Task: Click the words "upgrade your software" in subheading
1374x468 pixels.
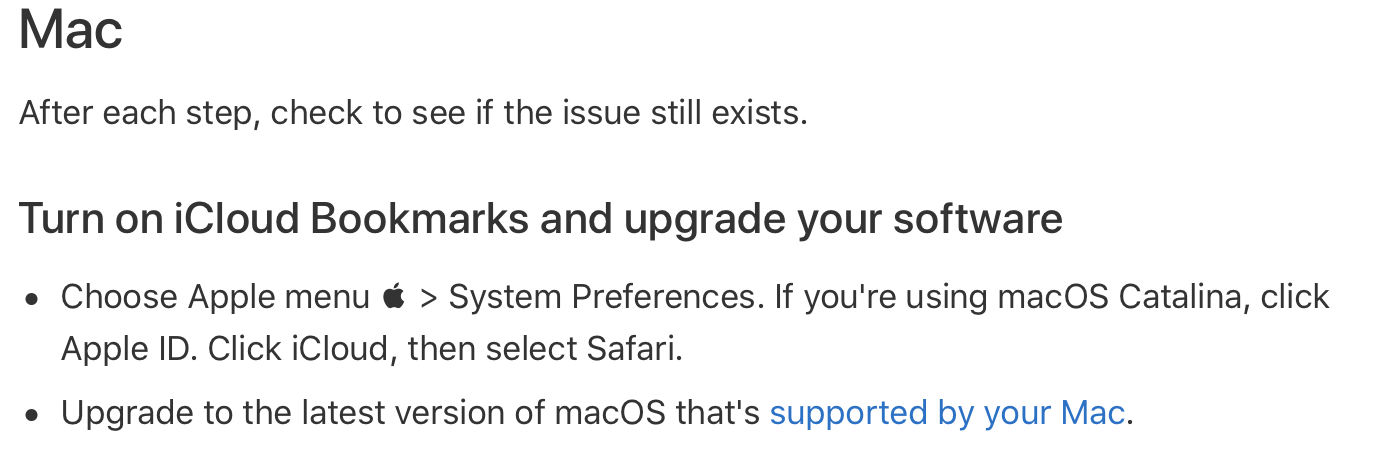Action: coord(844,218)
